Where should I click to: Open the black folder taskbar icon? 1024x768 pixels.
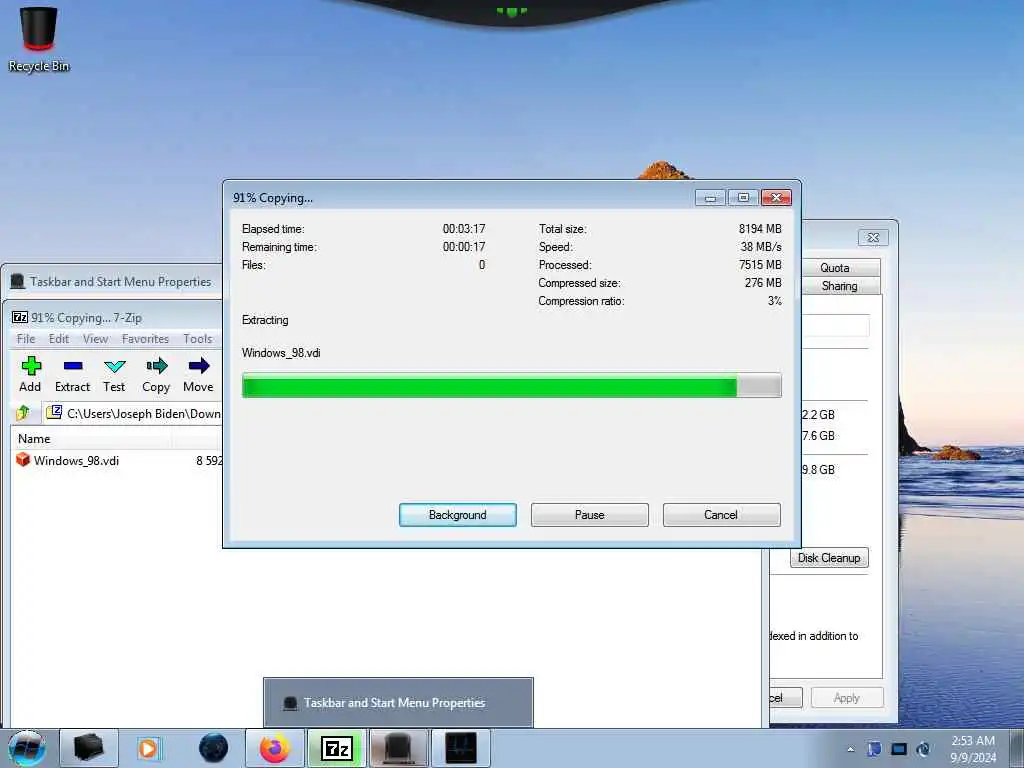point(89,748)
